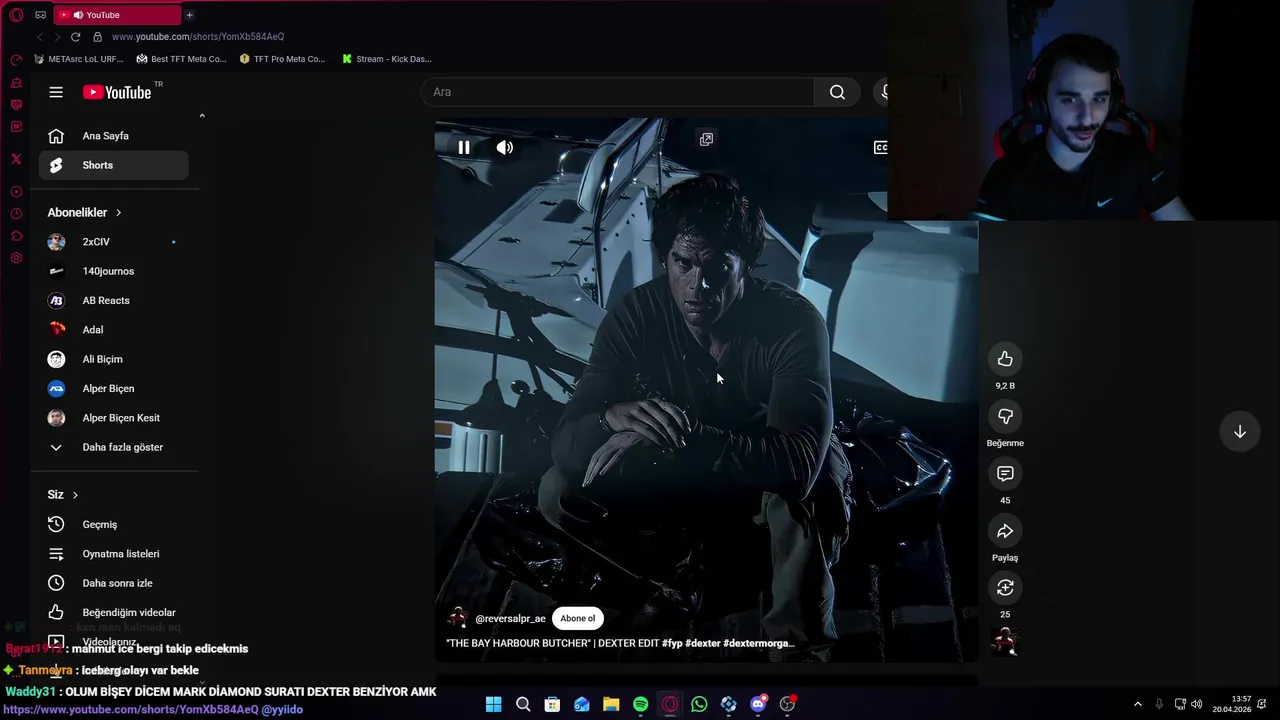
Task: Open METAsrc LoL URF bookmark
Action: click(79, 59)
